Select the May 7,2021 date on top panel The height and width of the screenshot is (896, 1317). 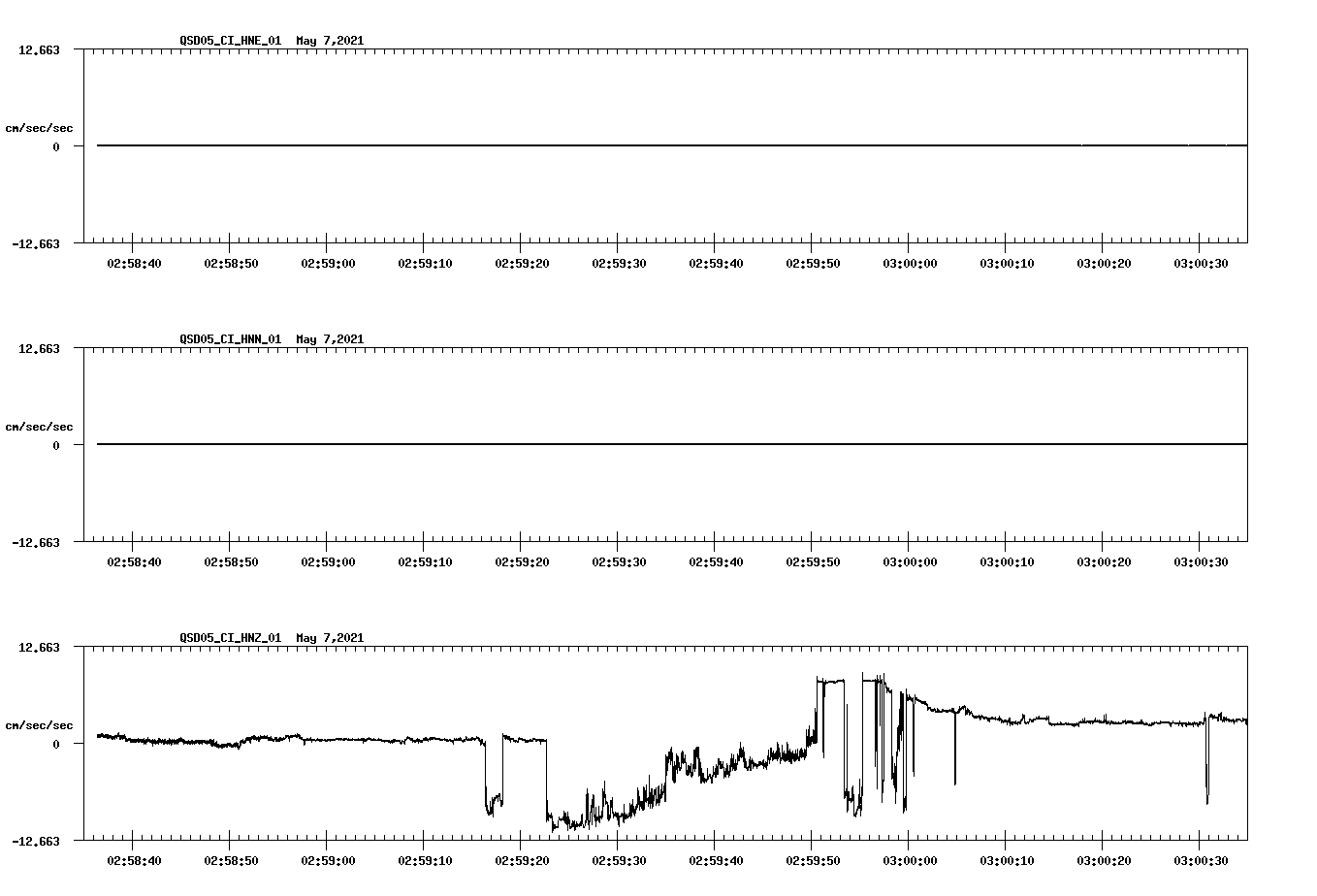[329, 41]
